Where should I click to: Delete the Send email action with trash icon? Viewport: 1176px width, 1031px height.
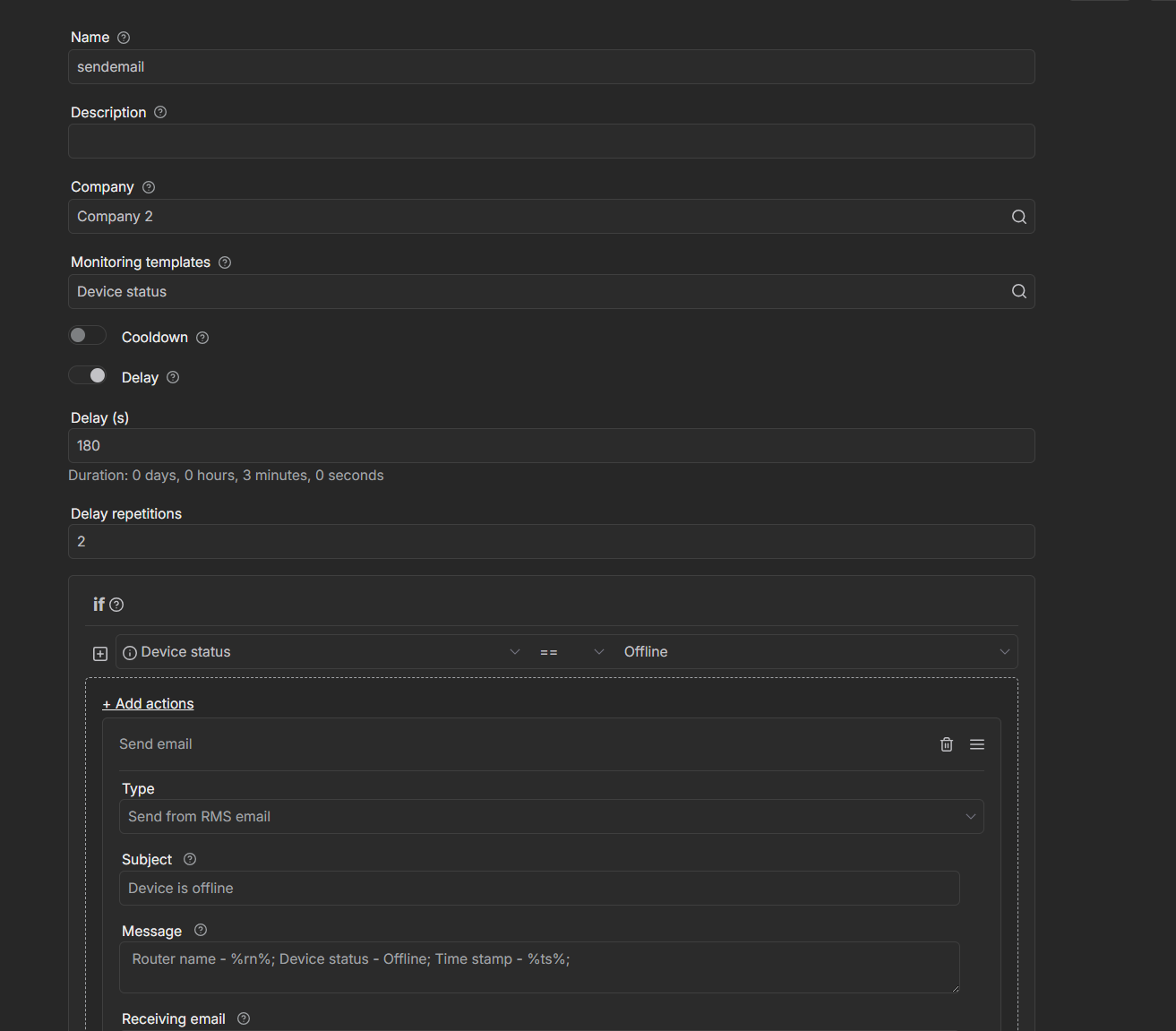947,744
